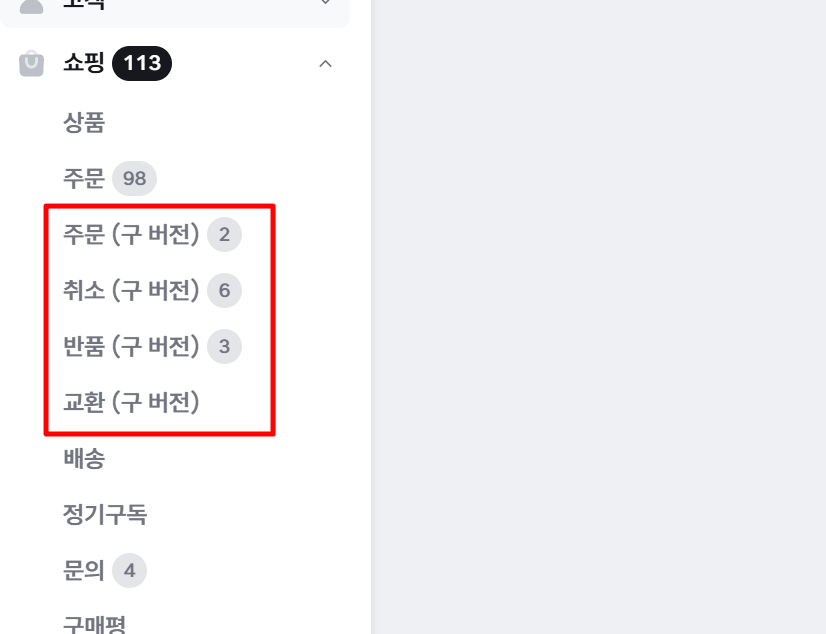Viewport: 826px width, 634px height.
Task: Click the 3 badge beside 반품 (구 버전)
Action: point(224,346)
